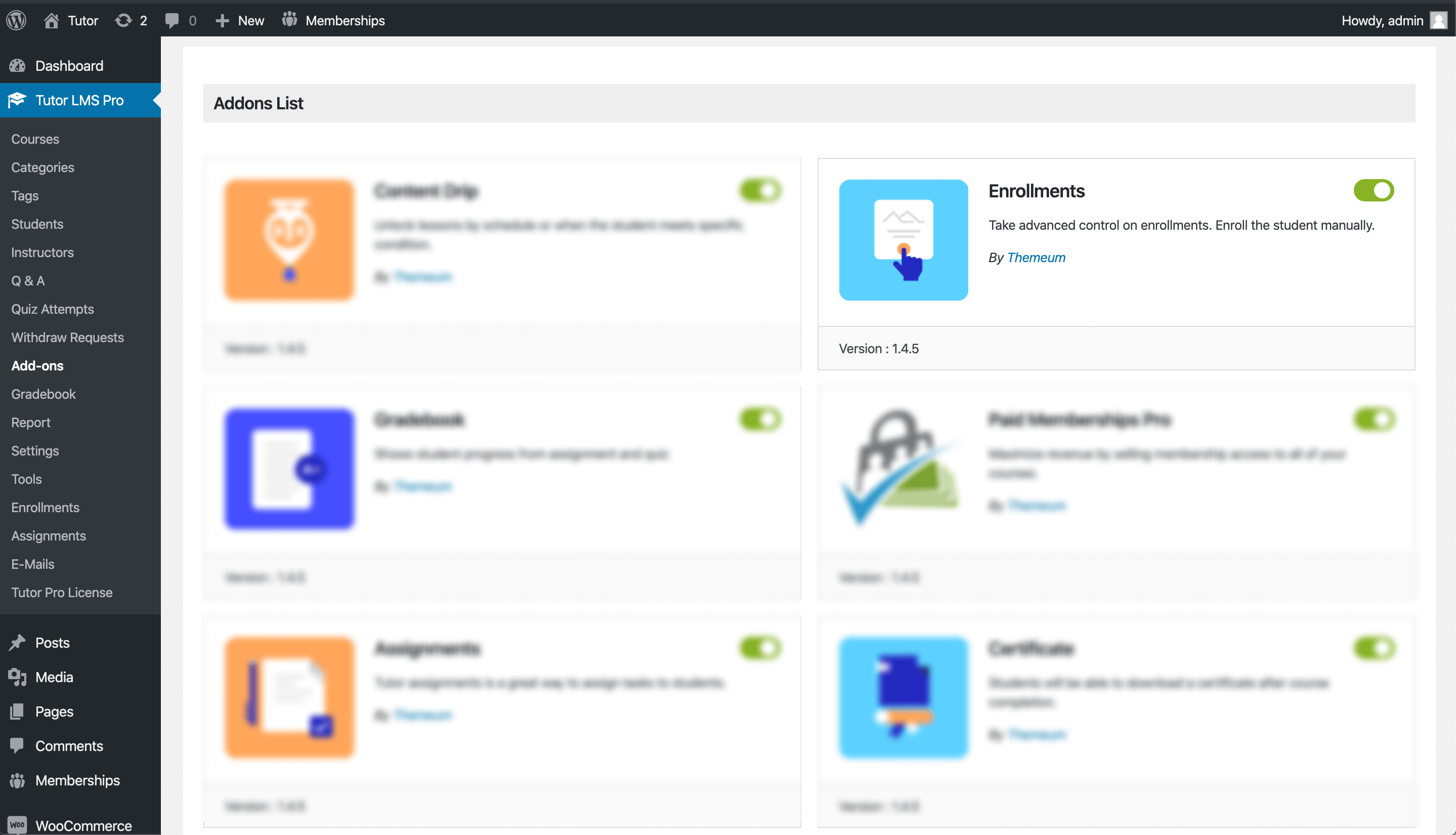Toggle the Certificate addon switch
The image size is (1456, 835).
pos(1374,648)
